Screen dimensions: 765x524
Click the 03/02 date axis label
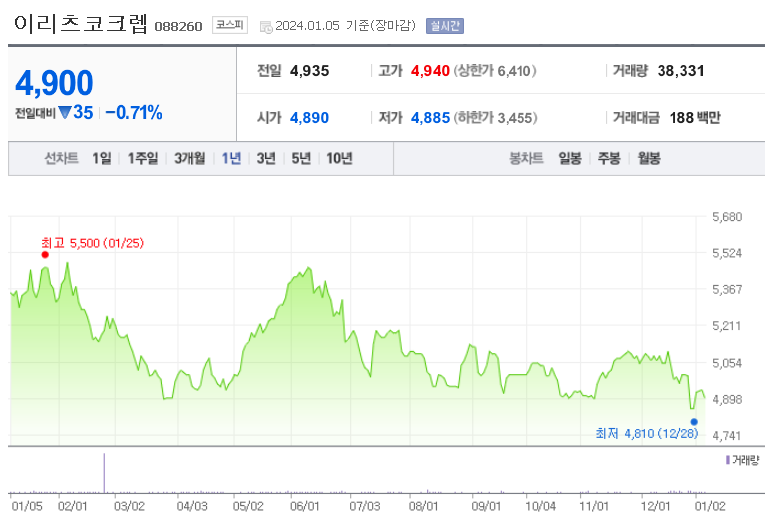click(129, 506)
